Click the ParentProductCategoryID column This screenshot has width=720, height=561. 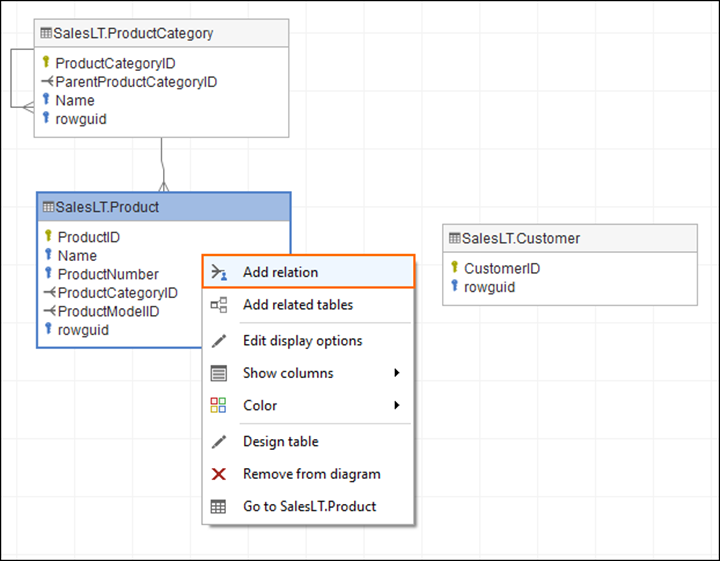coord(136,82)
